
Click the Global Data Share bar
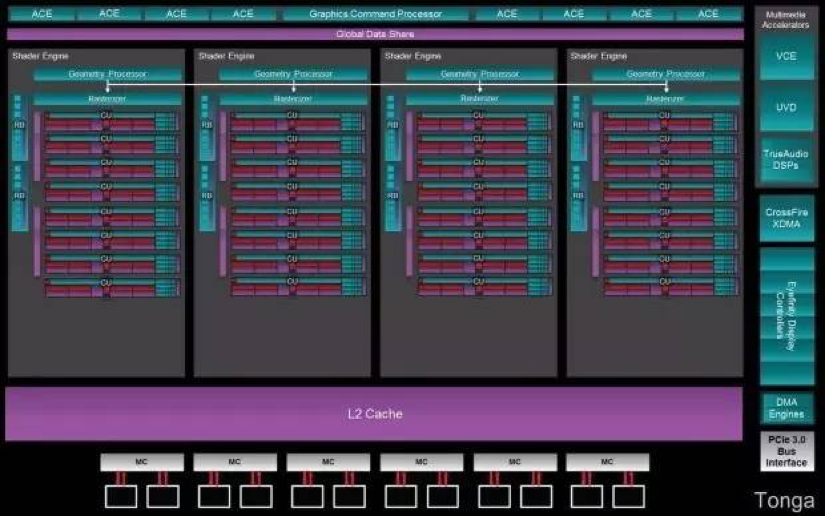[375, 34]
